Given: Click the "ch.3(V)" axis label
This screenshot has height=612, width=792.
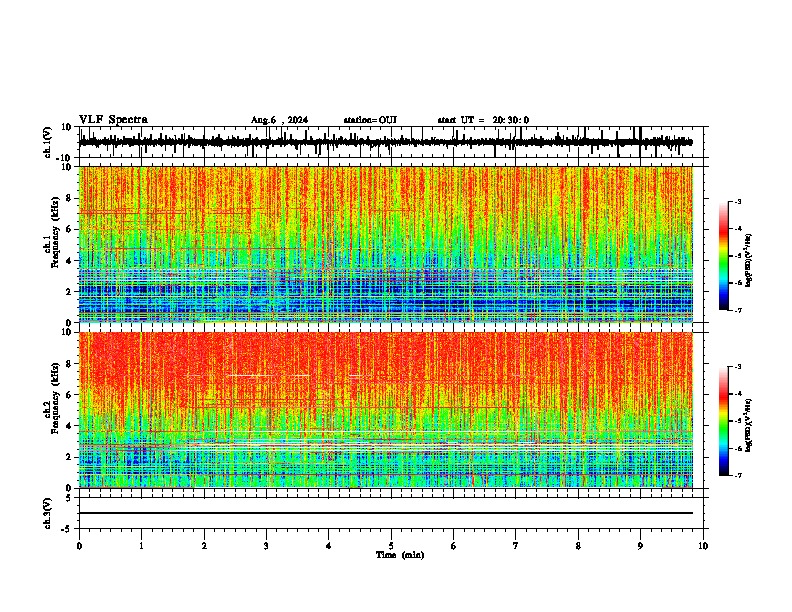Looking at the screenshot, I should [x=47, y=513].
